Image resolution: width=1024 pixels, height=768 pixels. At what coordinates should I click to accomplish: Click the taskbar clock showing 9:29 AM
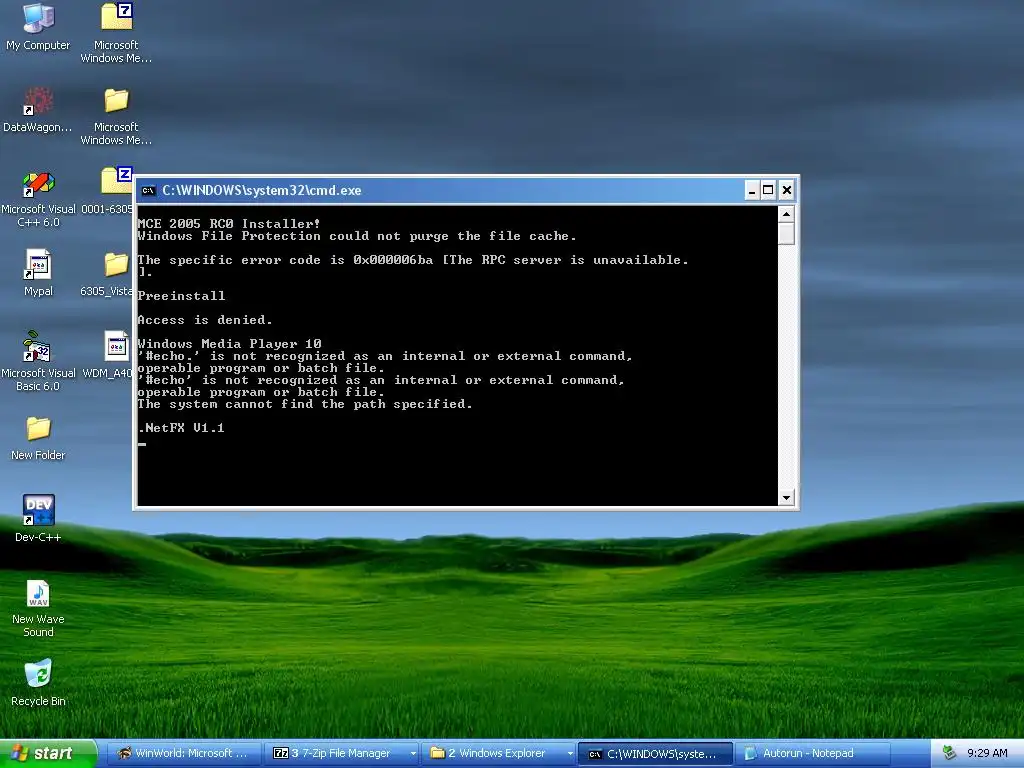pyautogui.click(x=987, y=753)
